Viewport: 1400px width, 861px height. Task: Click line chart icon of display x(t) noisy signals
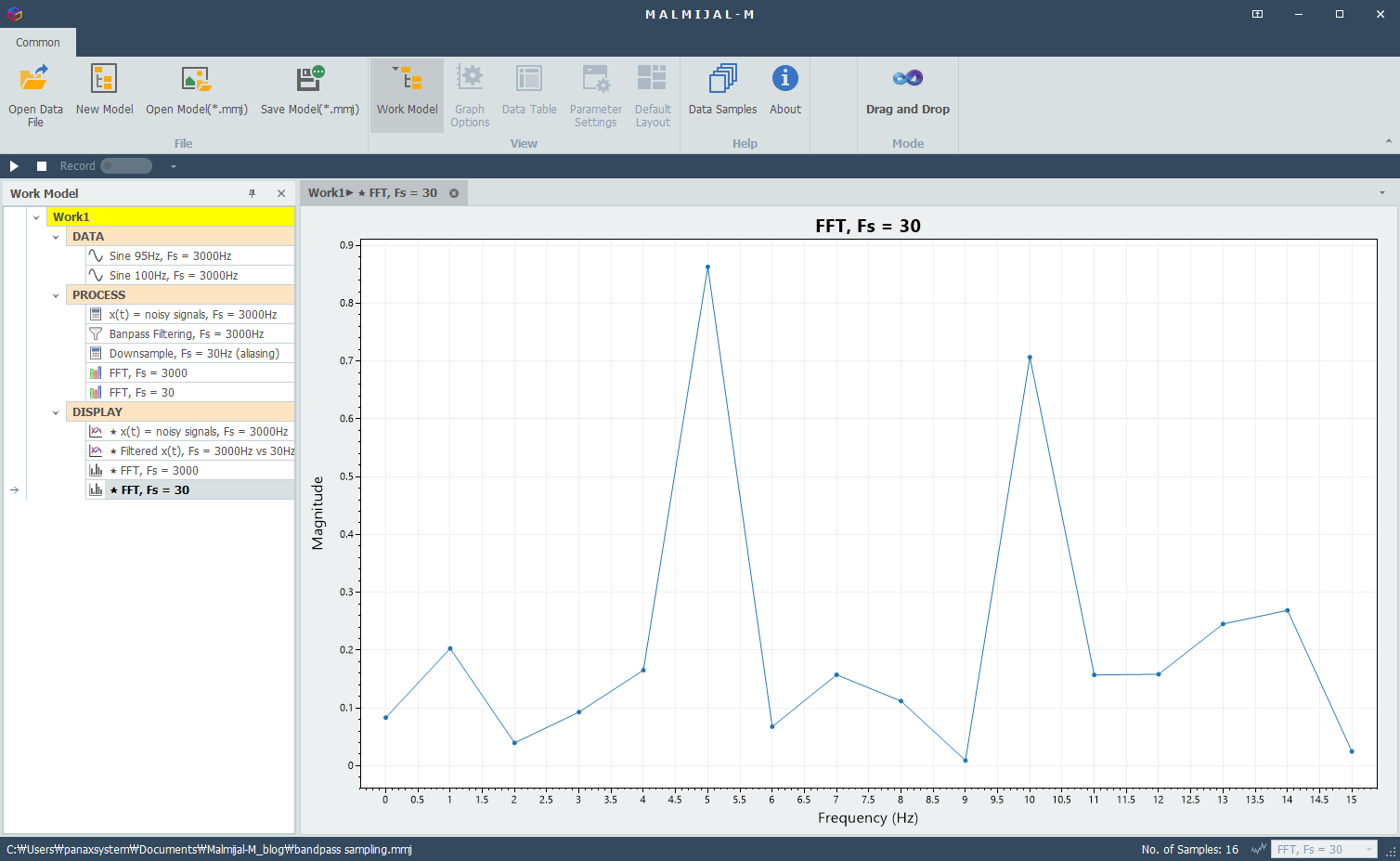pos(96,431)
